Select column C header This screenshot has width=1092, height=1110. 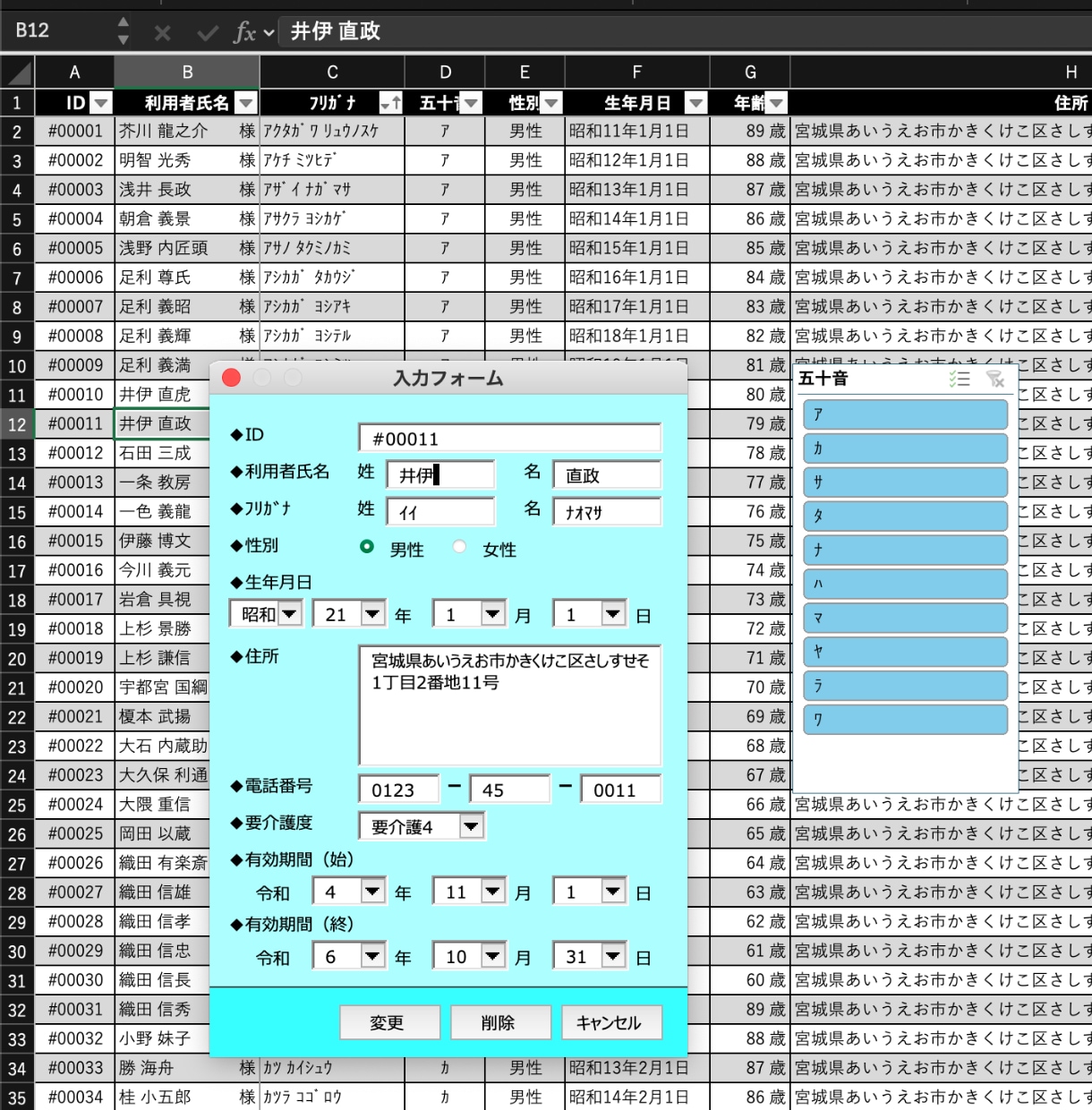pos(332,73)
